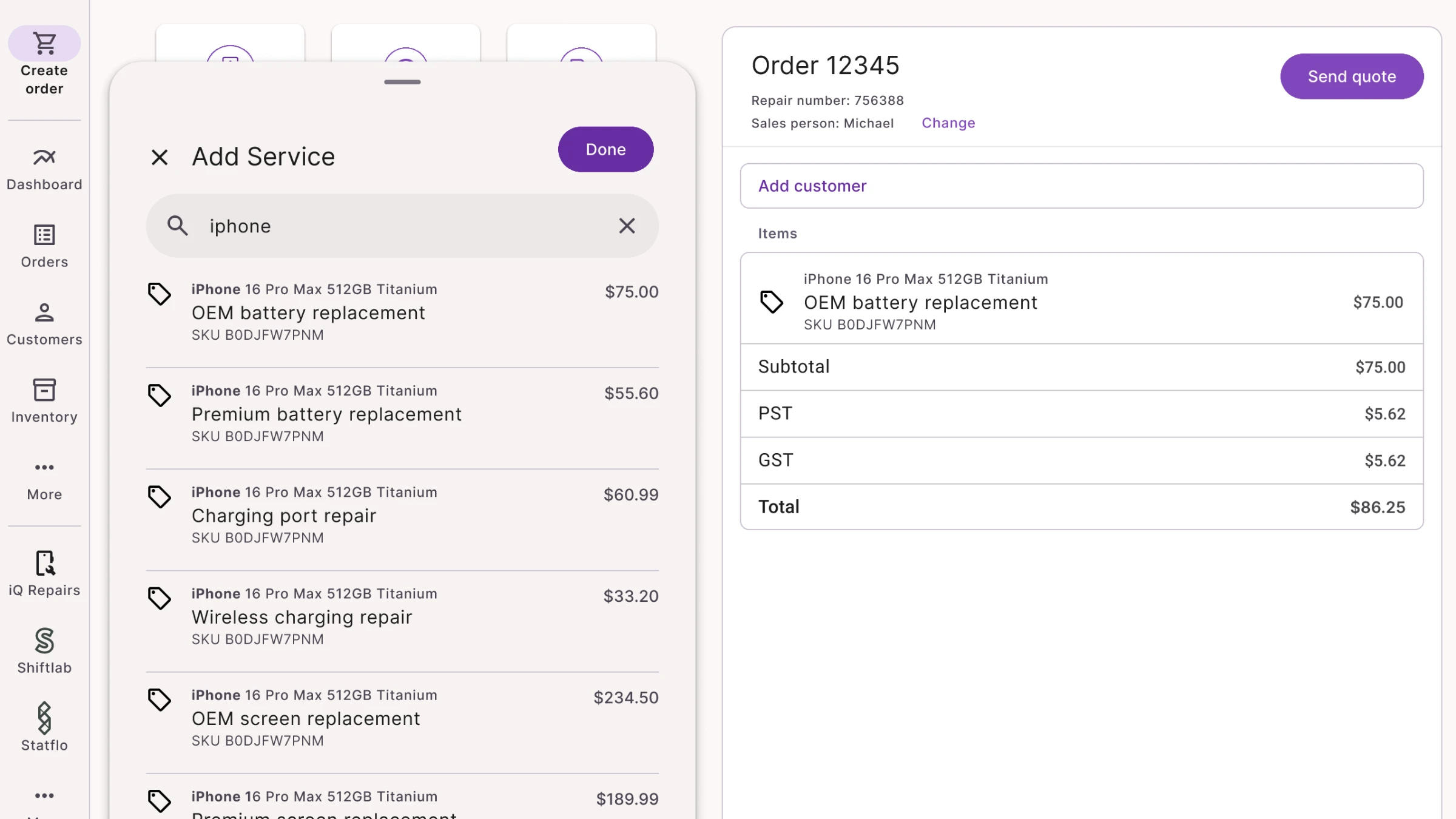Viewport: 1456px width, 819px height.
Task: Grab the sheet drag handle bar
Action: [x=402, y=82]
